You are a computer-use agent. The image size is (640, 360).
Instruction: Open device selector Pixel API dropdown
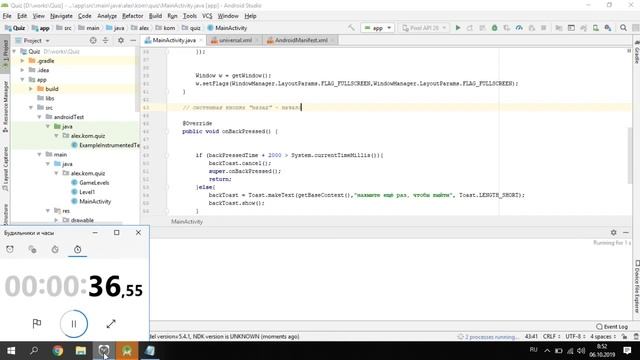pyautogui.click(x=424, y=28)
